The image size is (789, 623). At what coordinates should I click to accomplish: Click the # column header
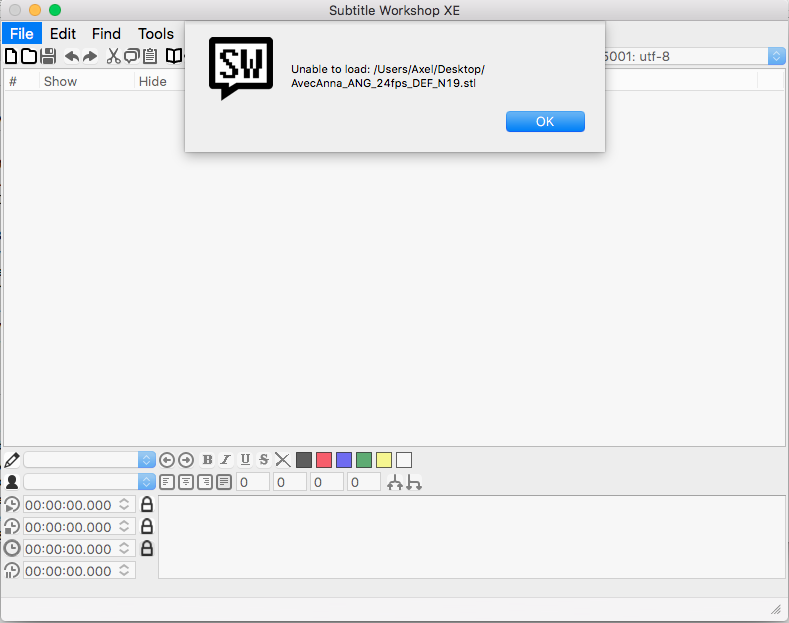[x=13, y=82]
